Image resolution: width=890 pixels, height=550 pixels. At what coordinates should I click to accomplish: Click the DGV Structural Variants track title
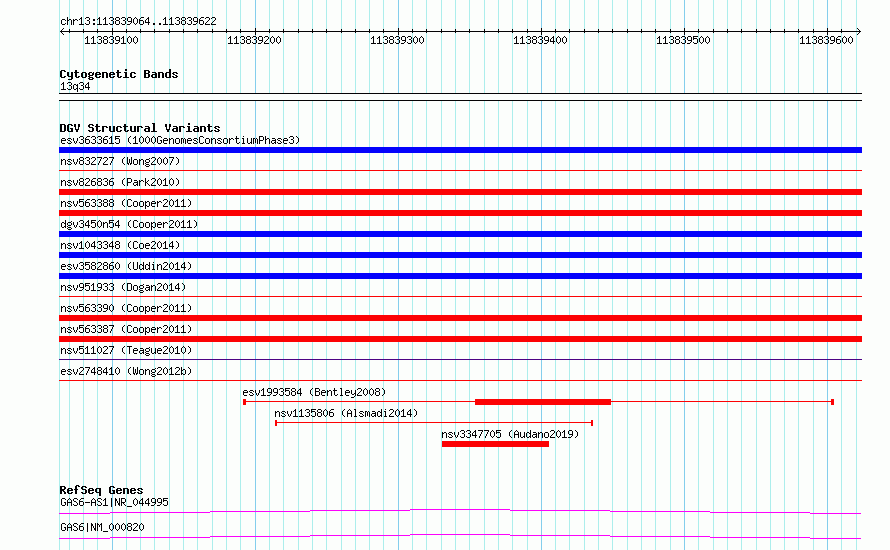click(140, 128)
